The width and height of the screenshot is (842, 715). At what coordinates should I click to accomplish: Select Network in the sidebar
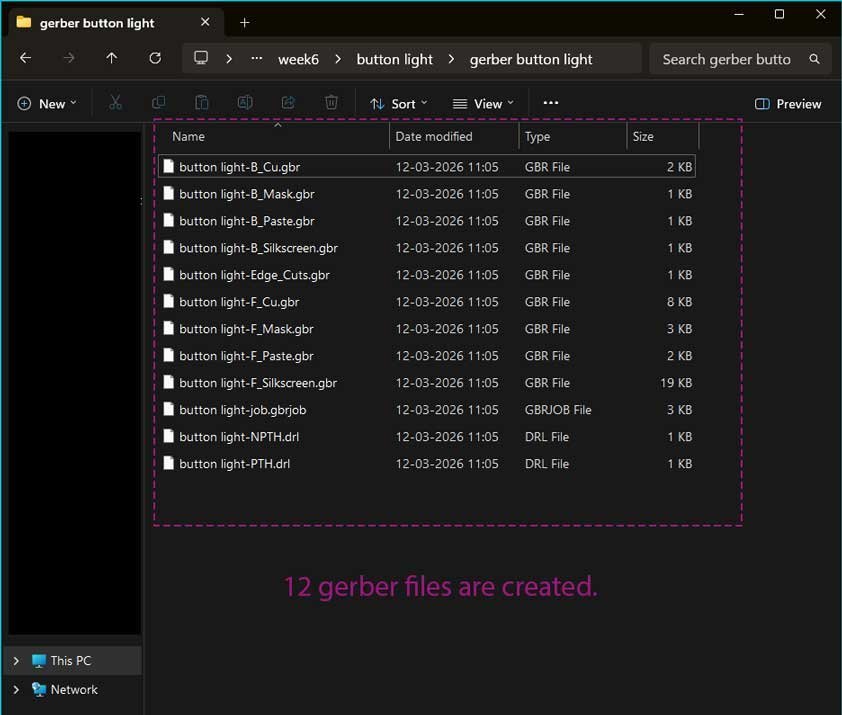click(x=73, y=689)
